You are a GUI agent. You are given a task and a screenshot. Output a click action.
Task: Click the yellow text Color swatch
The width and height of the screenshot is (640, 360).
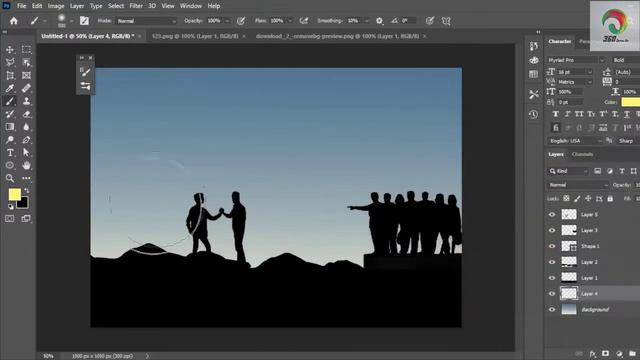pos(631,102)
